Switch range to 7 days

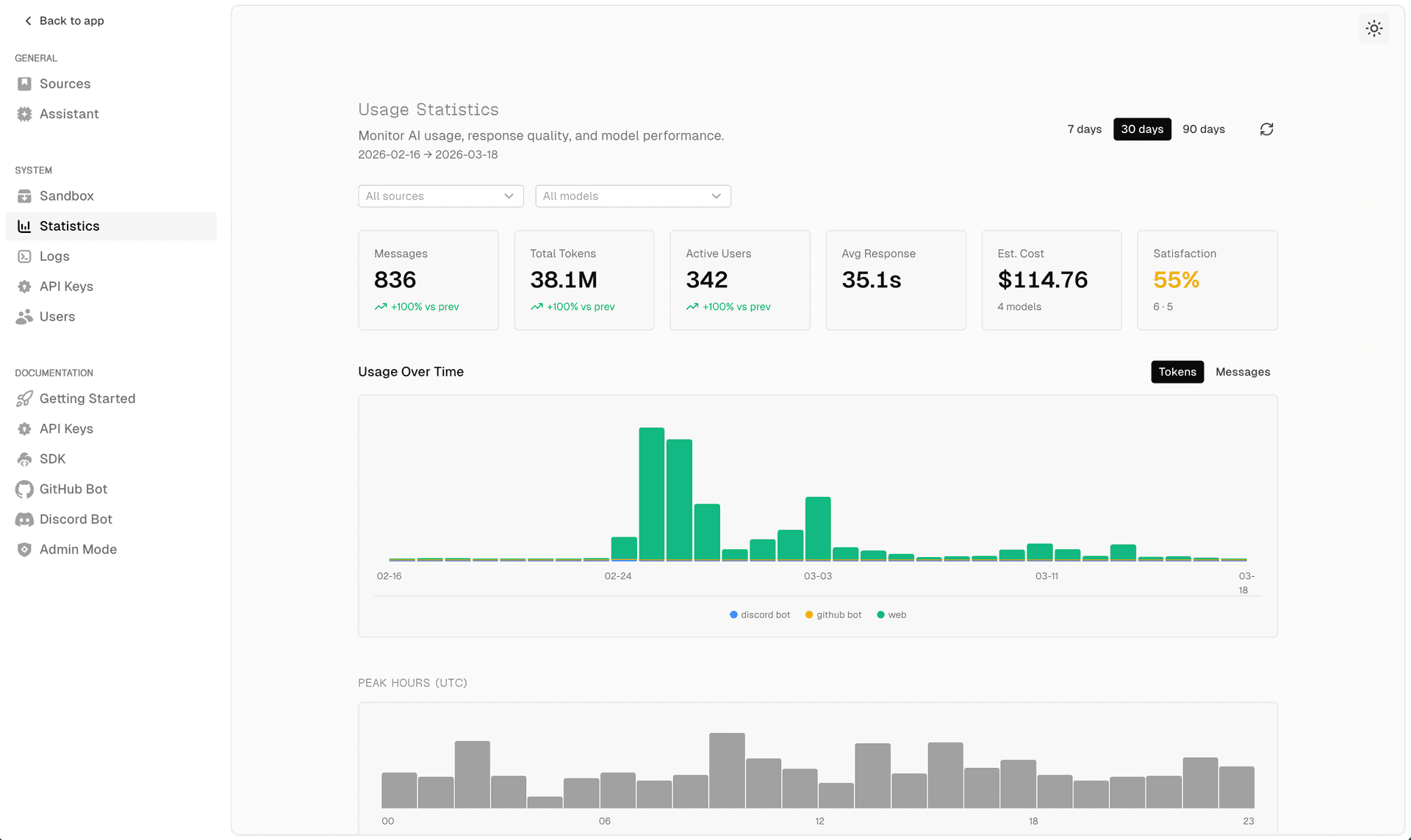click(x=1084, y=129)
